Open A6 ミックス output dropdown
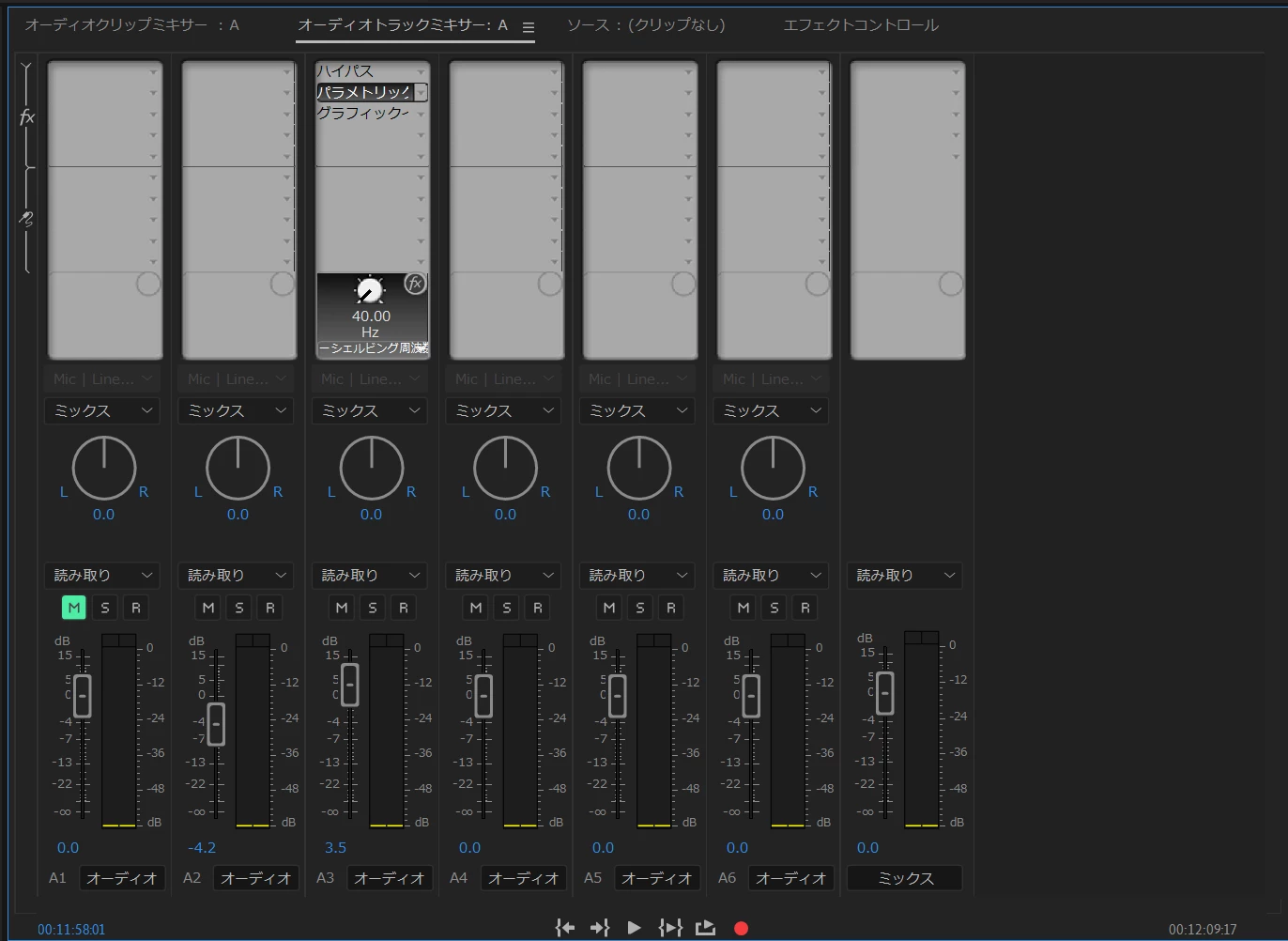 tap(771, 410)
